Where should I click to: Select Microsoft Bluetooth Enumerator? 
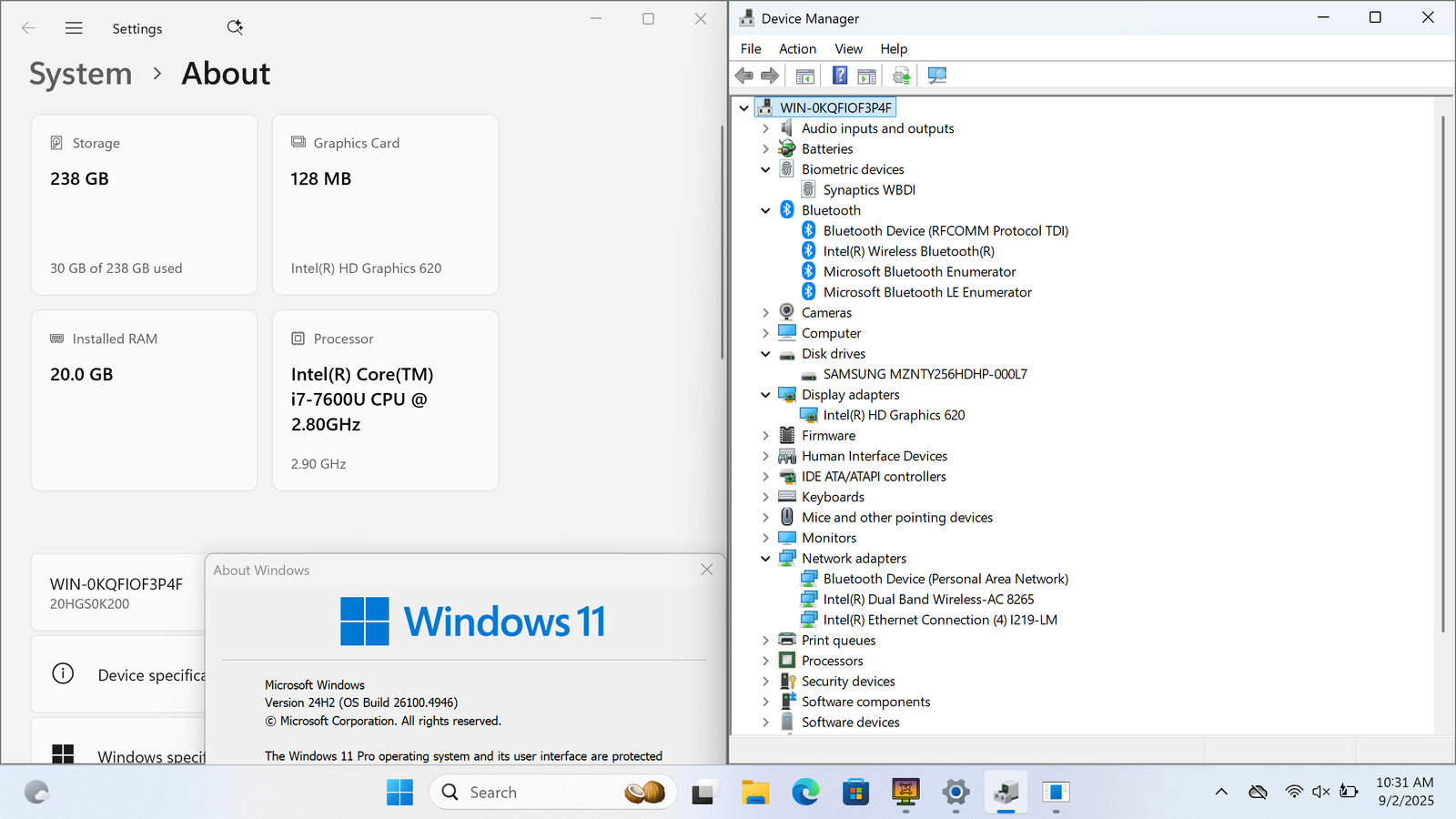919,272
